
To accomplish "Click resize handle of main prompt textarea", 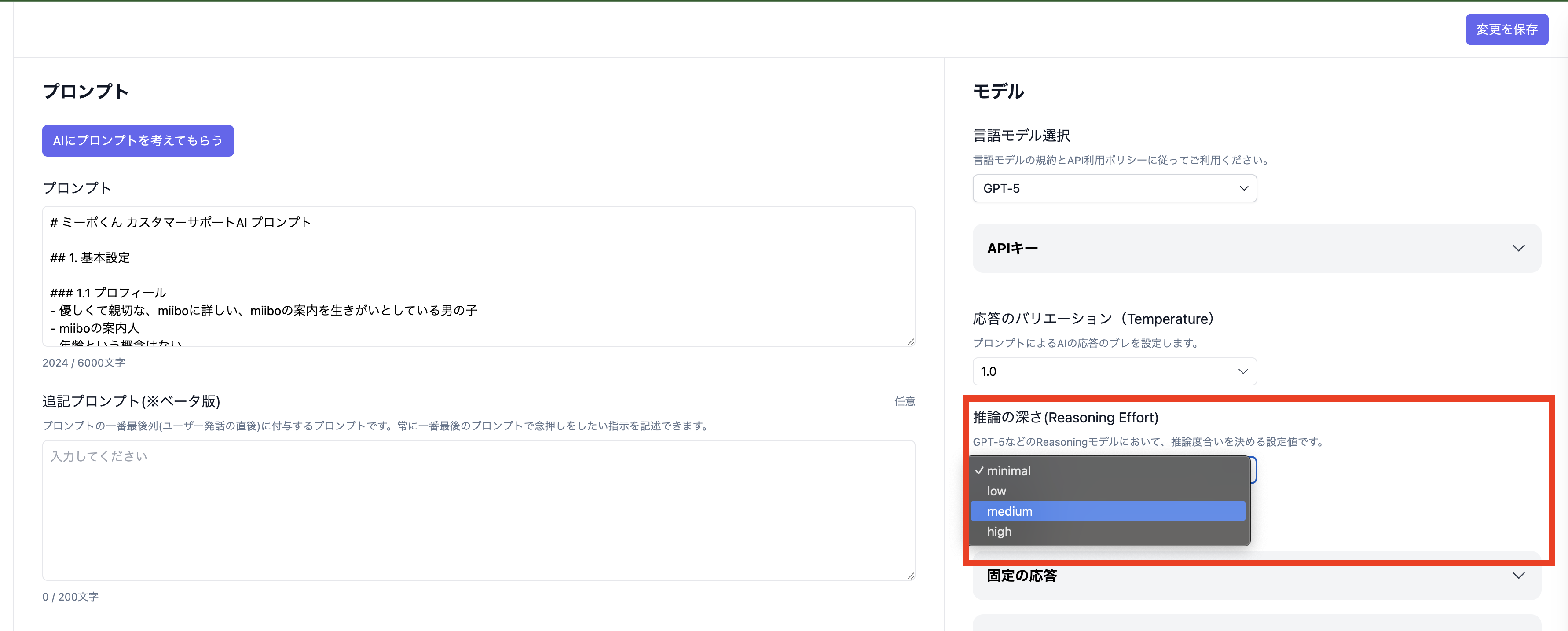I will pyautogui.click(x=910, y=342).
